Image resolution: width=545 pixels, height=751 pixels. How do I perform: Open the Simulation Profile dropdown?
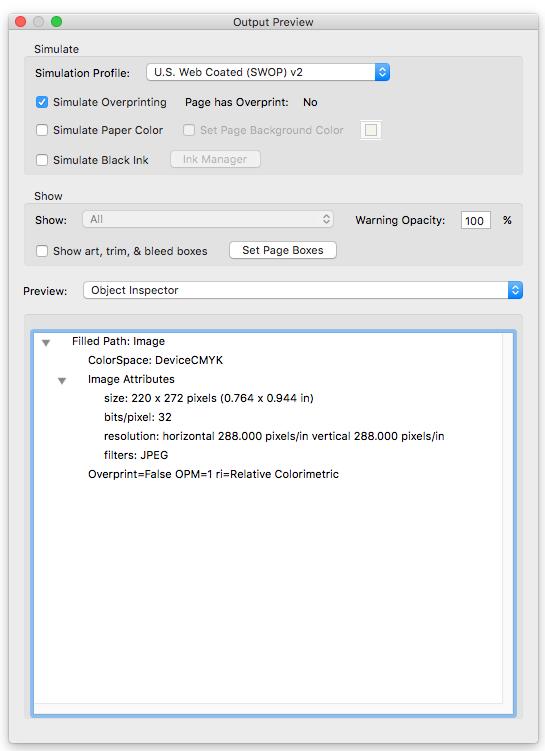[x=268, y=72]
